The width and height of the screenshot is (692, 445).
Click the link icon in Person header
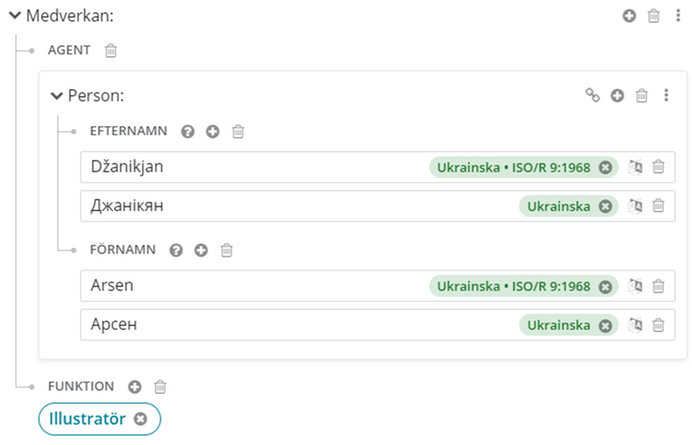(592, 96)
